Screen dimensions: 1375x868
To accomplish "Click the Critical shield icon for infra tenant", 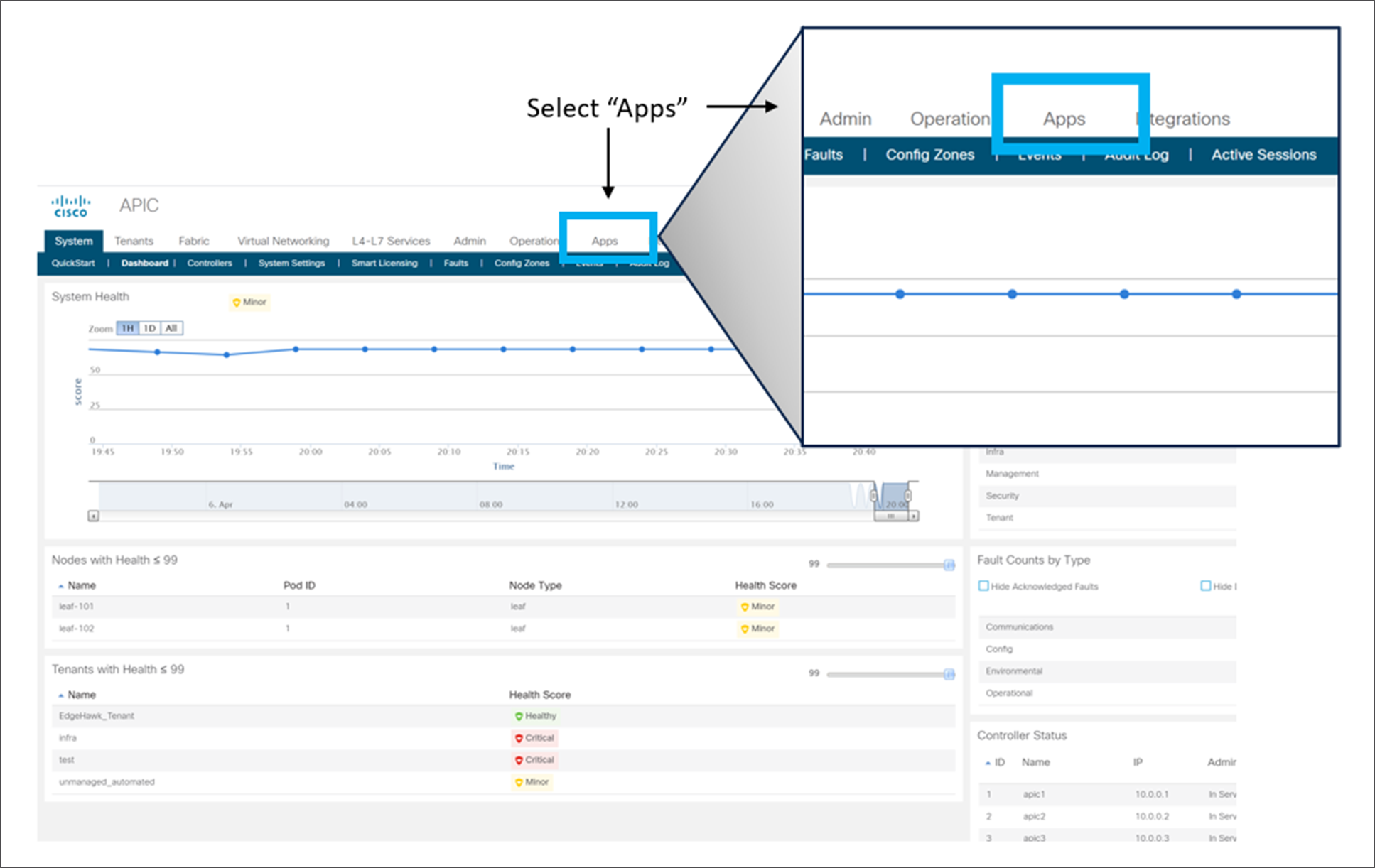I will click(x=519, y=739).
